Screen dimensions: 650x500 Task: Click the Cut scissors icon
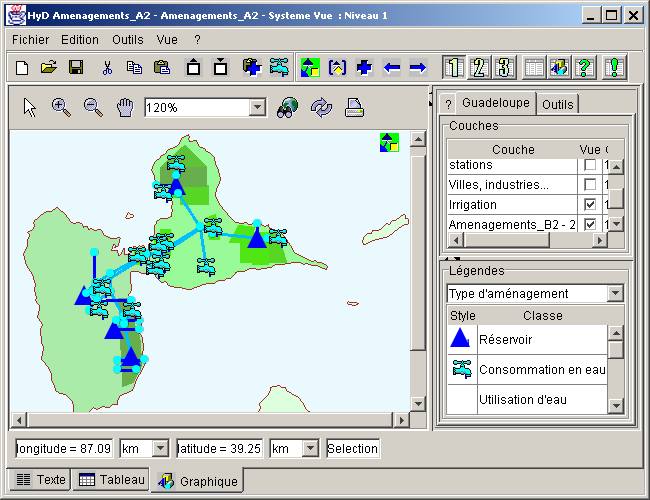[x=106, y=67]
